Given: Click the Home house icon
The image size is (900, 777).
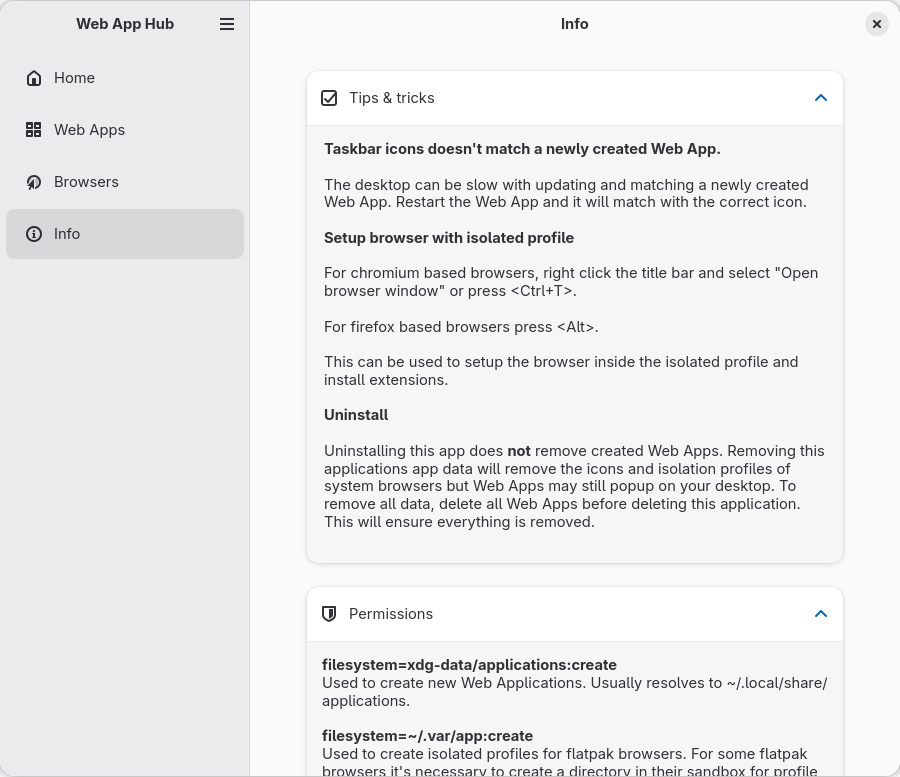Looking at the screenshot, I should [34, 78].
